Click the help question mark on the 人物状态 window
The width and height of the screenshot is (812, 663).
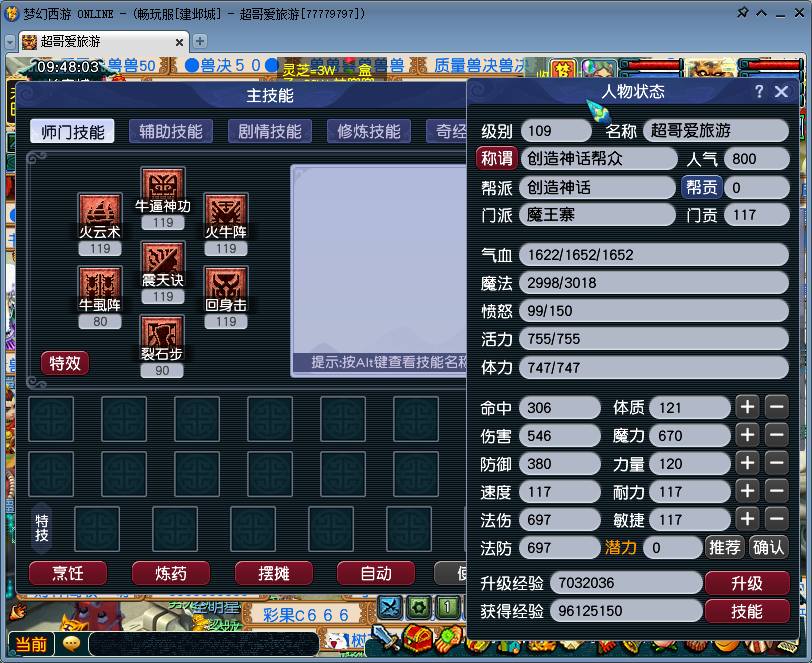(x=760, y=91)
